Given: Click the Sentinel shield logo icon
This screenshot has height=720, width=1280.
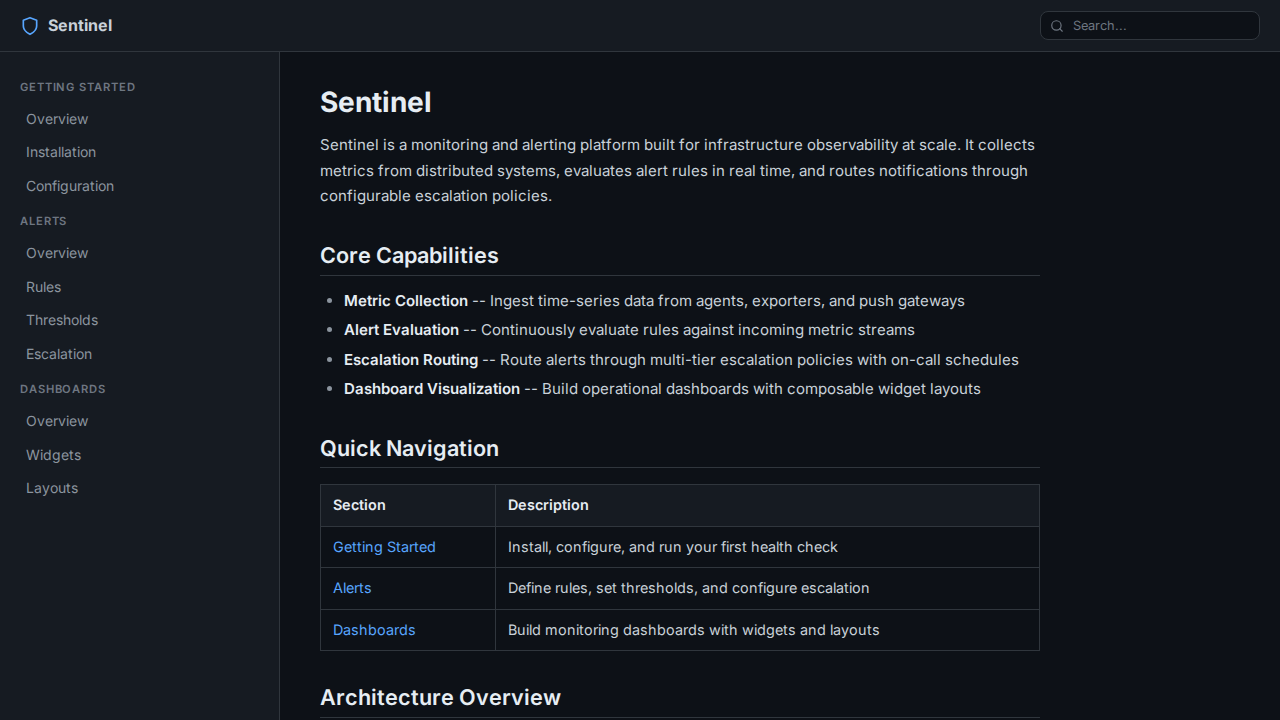Looking at the screenshot, I should click(30, 26).
